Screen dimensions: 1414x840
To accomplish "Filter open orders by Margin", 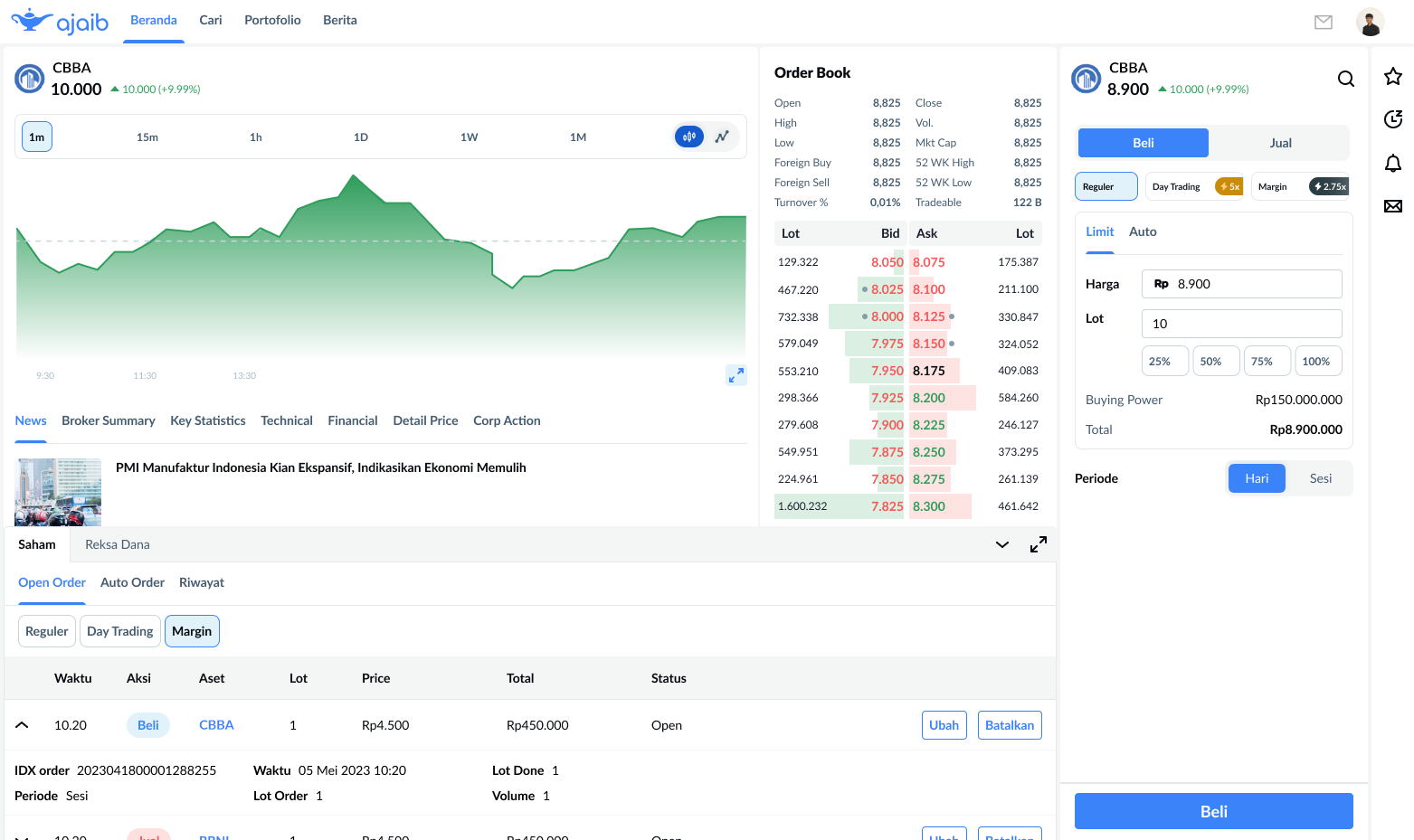I will click(192, 631).
